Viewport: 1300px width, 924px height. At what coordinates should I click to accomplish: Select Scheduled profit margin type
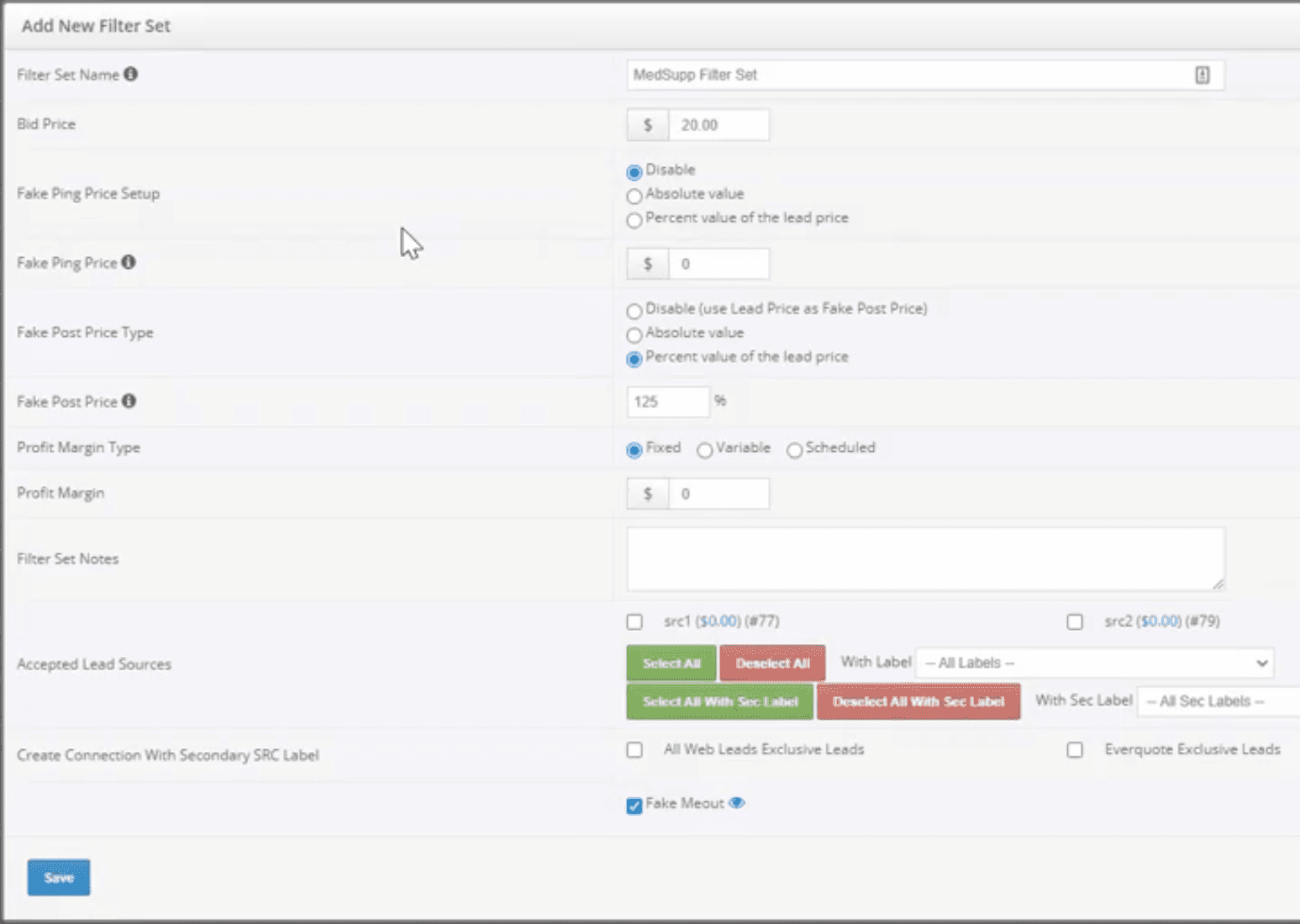click(794, 450)
